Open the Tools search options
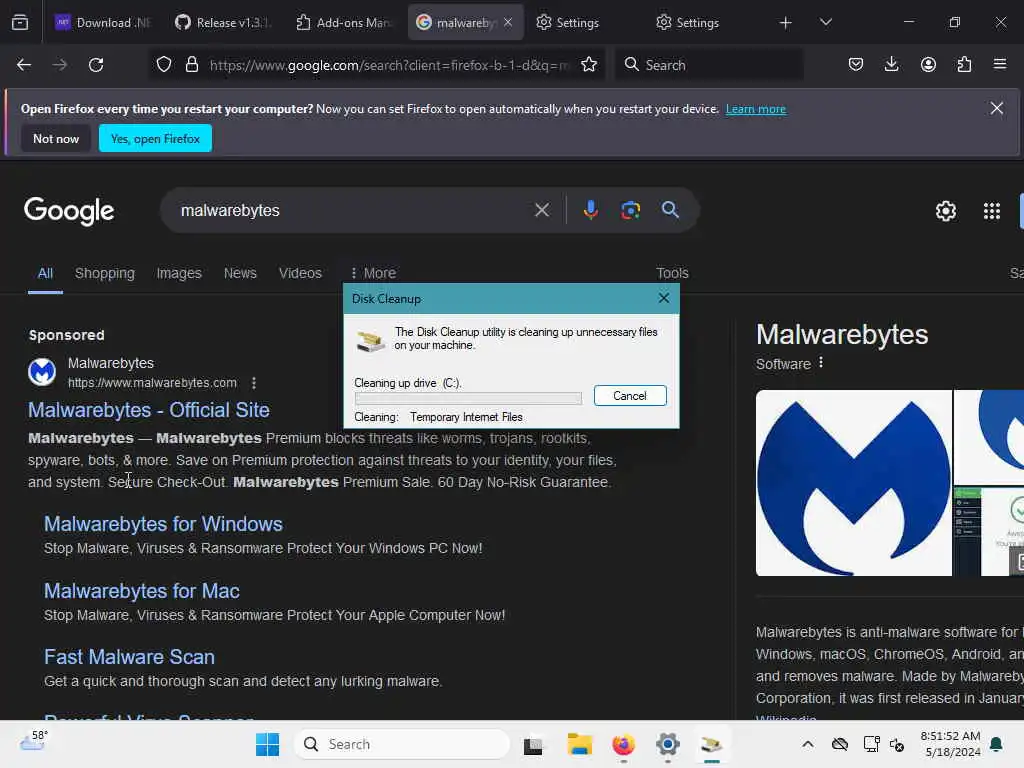Viewport: 1024px width, 768px height. coord(672,273)
